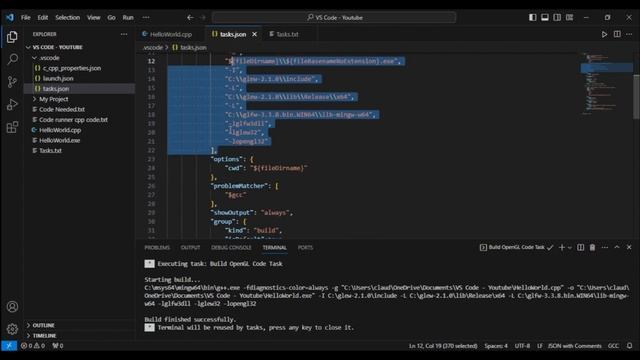Maximize the panel with the caret icon
Screen dimensions: 640x360
coord(617,247)
